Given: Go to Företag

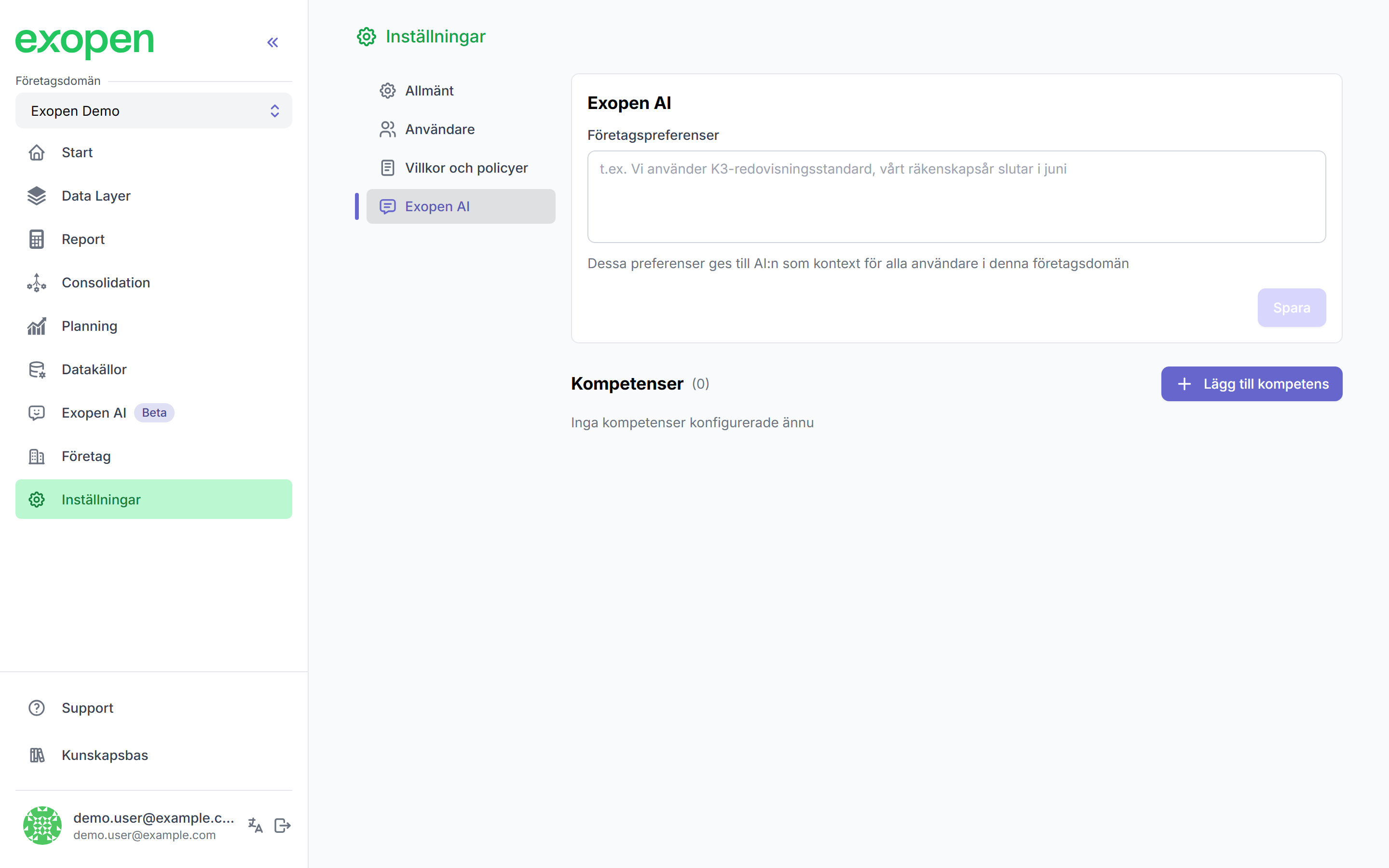Looking at the screenshot, I should 153,456.
